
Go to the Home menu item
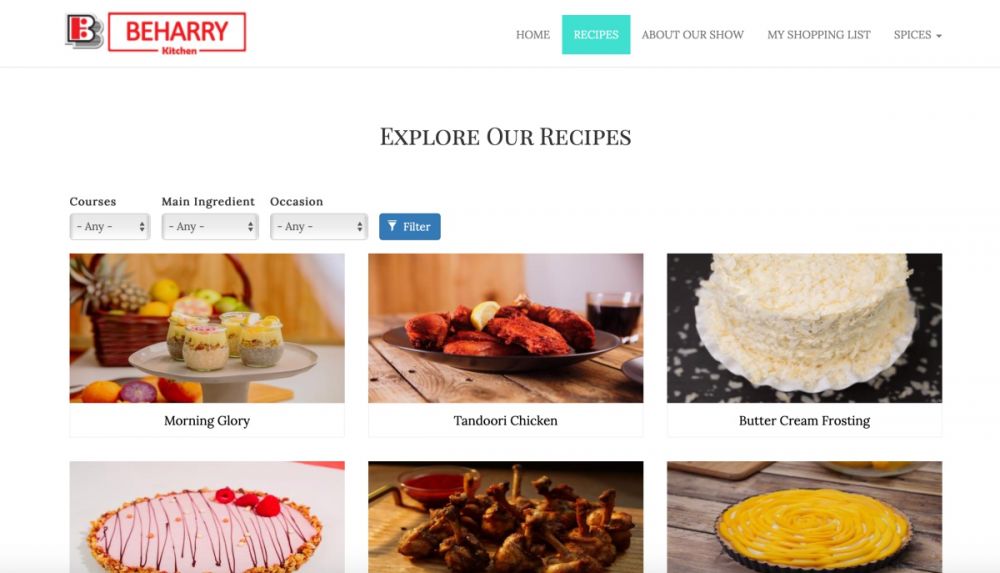533,34
